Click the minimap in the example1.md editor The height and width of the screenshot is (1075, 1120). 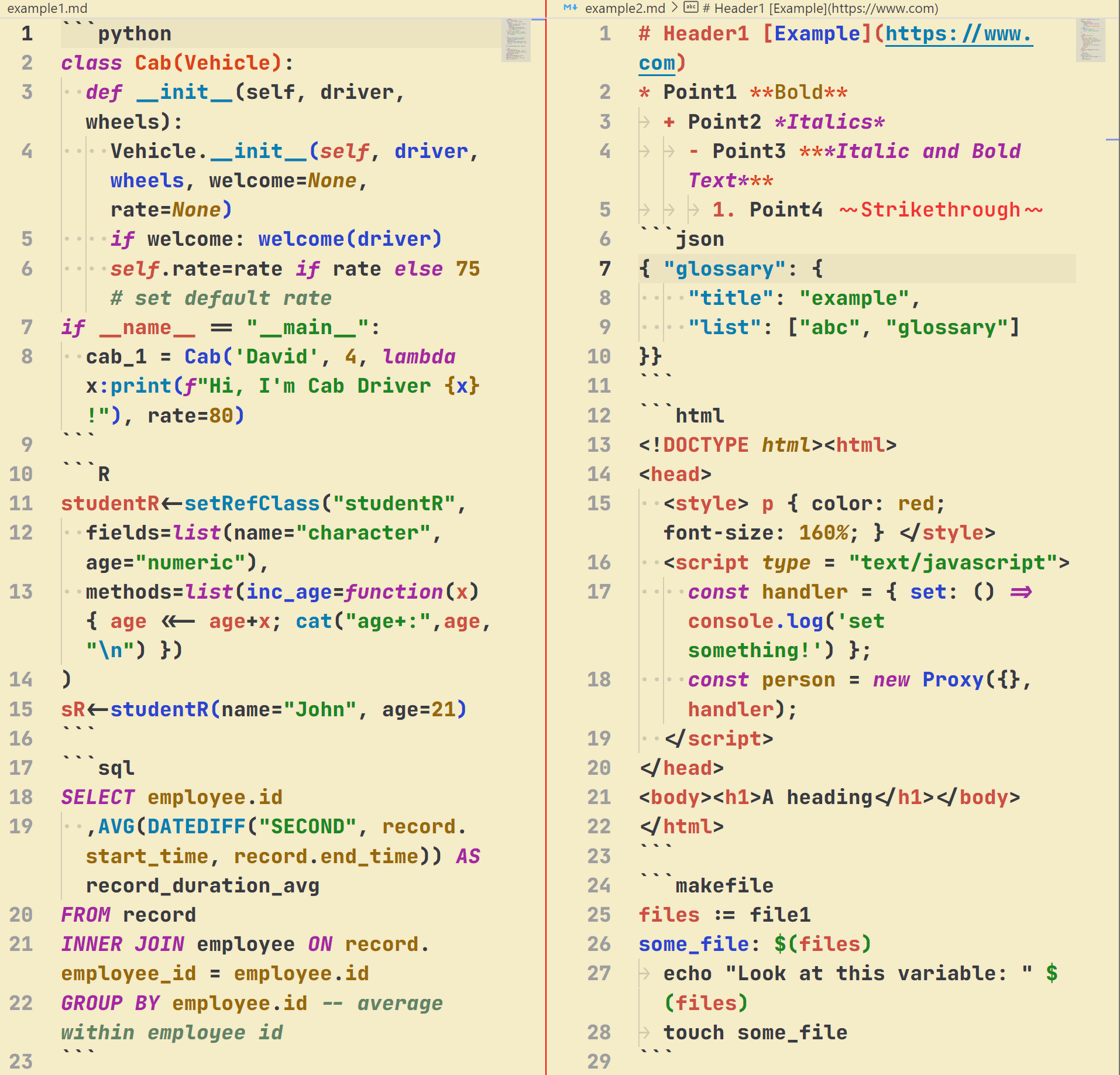516,40
